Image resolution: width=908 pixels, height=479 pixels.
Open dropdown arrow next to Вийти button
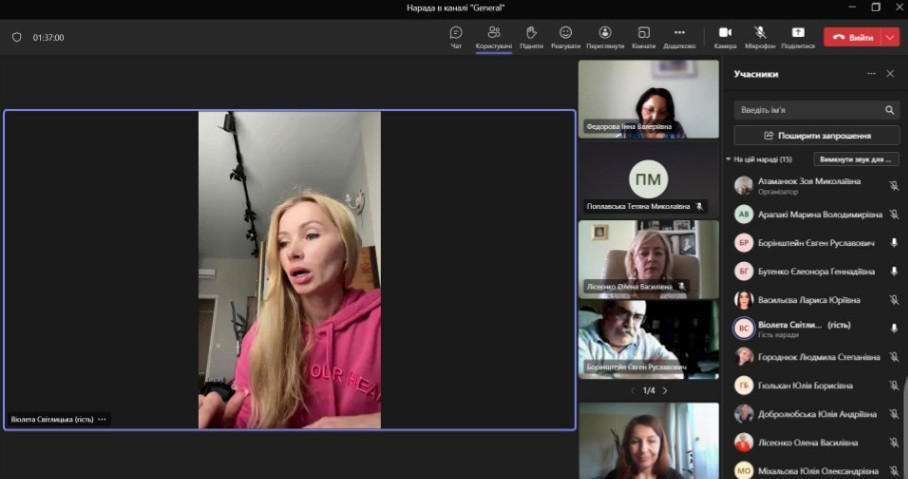(x=890, y=37)
